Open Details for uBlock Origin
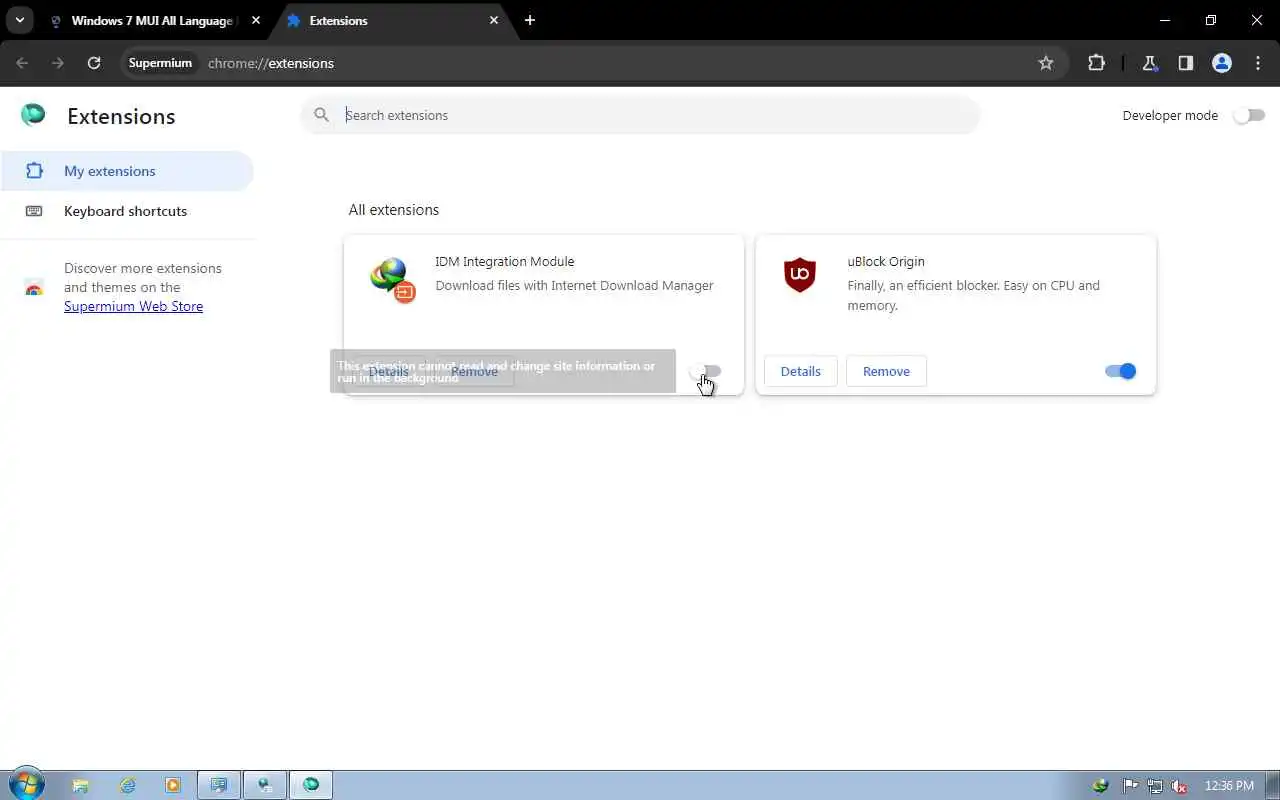This screenshot has width=1280, height=800. tap(800, 371)
